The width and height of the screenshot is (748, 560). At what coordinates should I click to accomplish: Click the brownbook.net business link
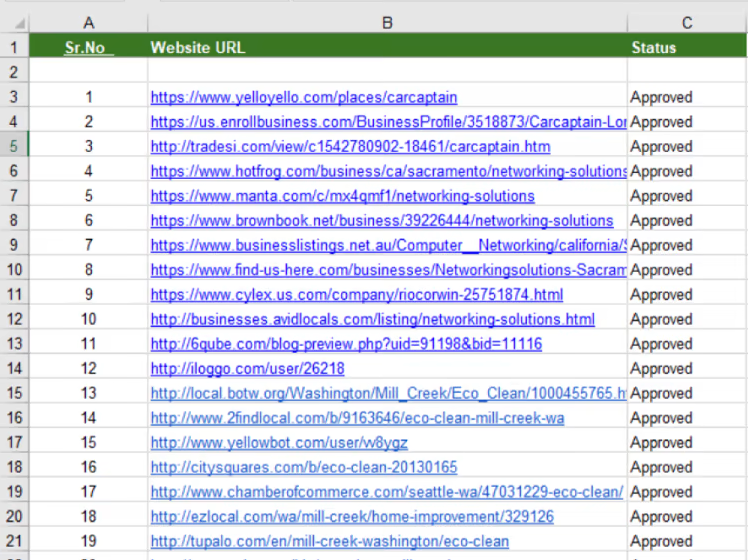[x=382, y=220]
